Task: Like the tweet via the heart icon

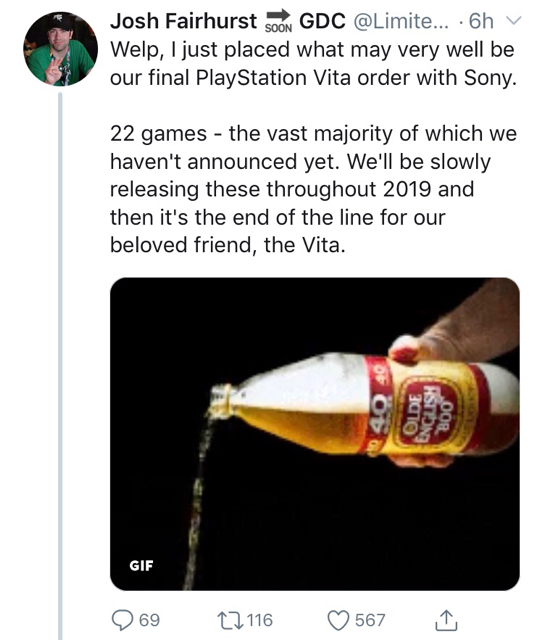Action: 339,620
